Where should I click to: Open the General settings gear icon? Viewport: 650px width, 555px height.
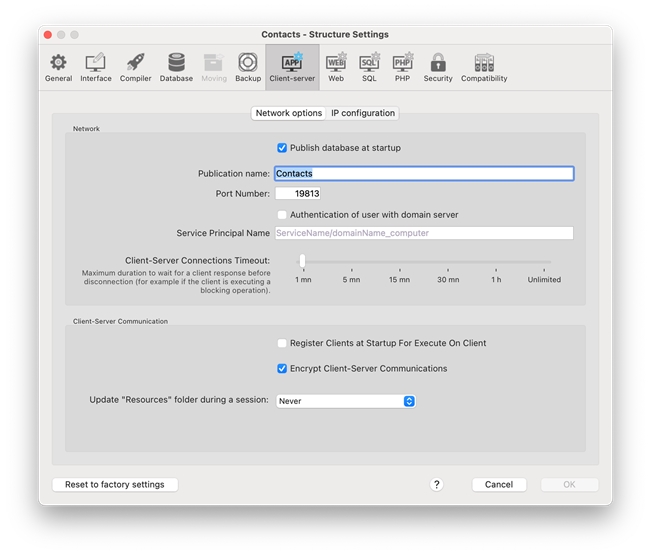point(58,63)
